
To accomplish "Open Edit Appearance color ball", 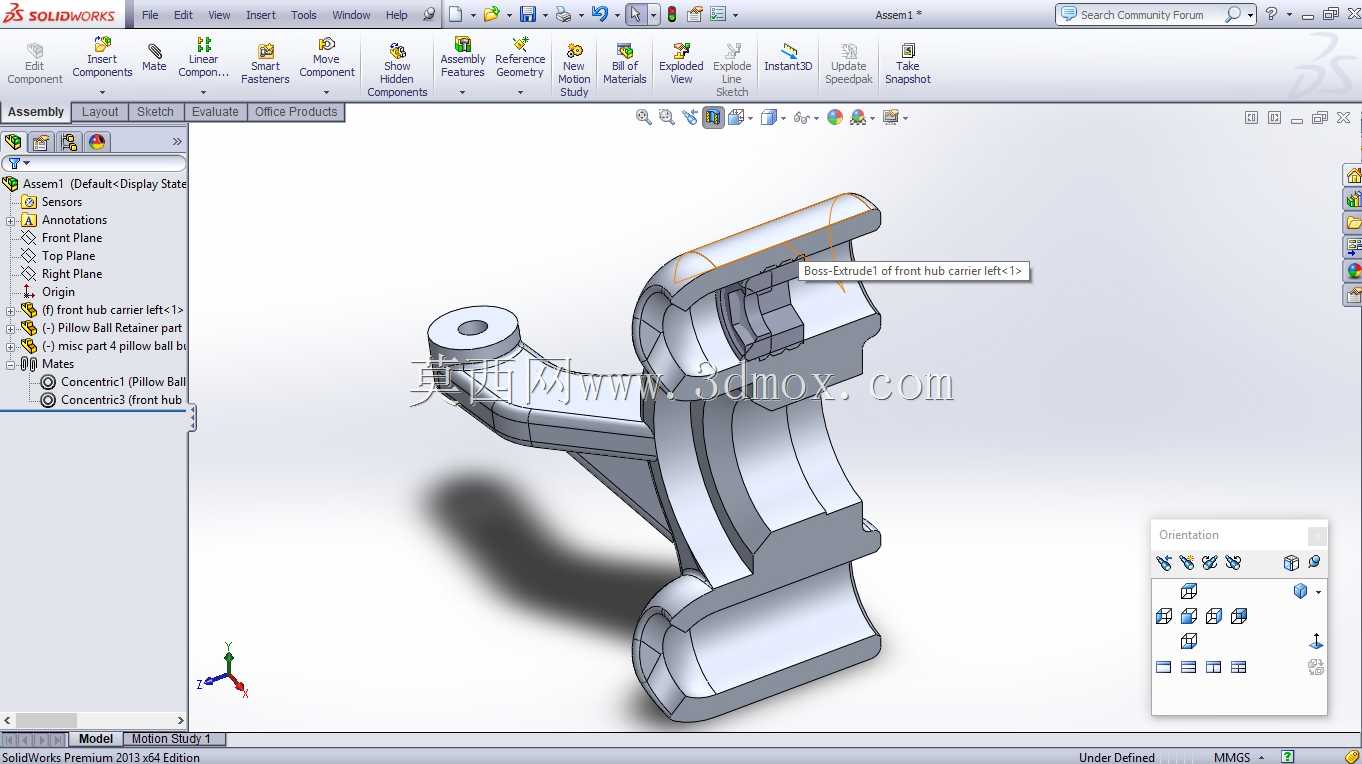I will (x=835, y=117).
